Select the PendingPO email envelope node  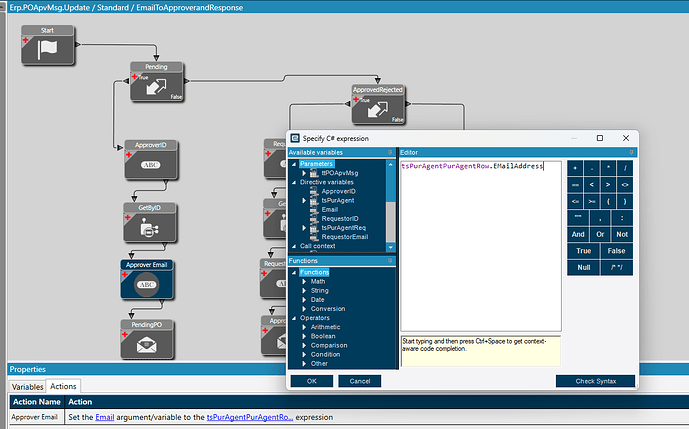pos(148,341)
